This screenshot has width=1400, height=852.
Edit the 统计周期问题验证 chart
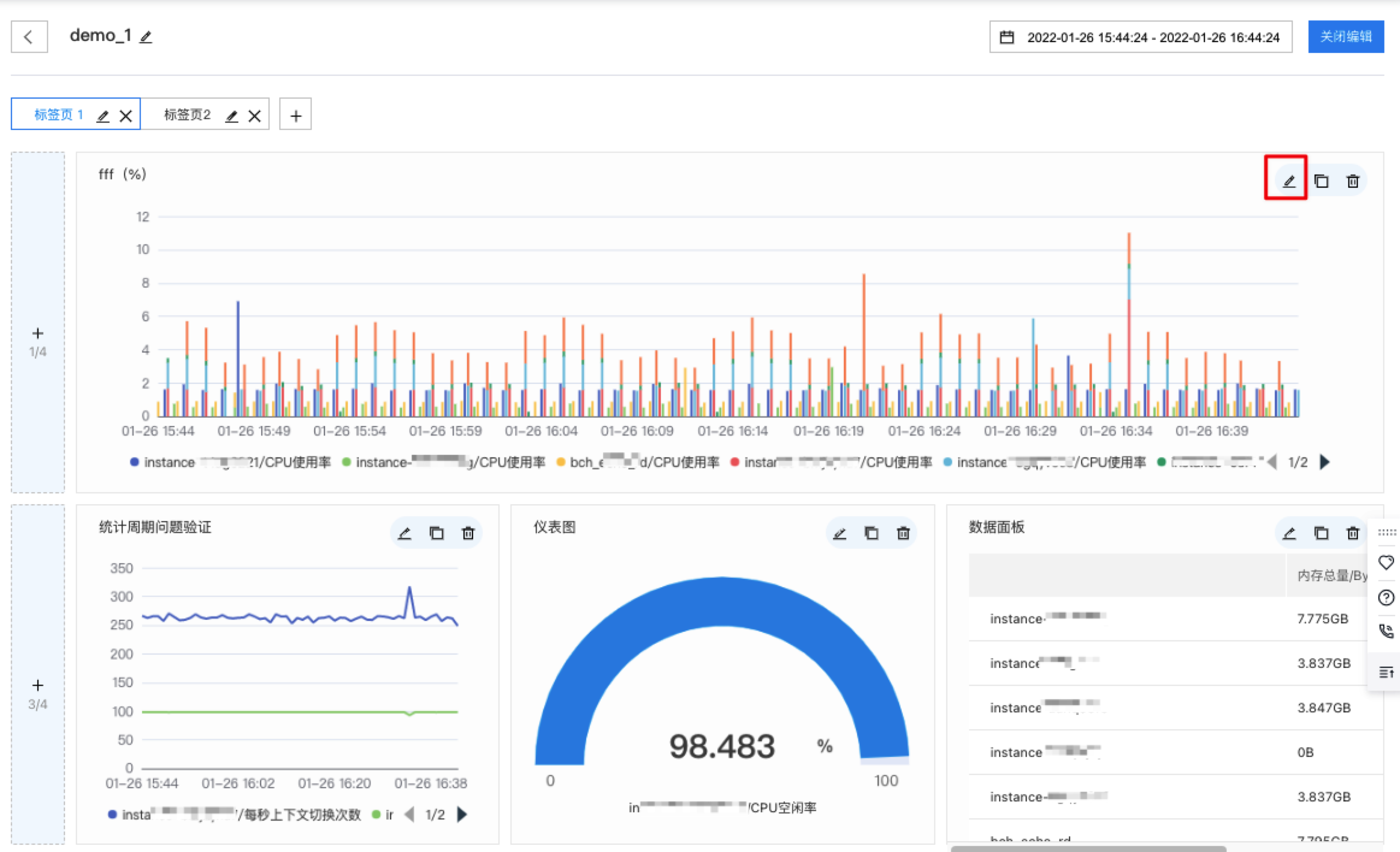tap(404, 533)
